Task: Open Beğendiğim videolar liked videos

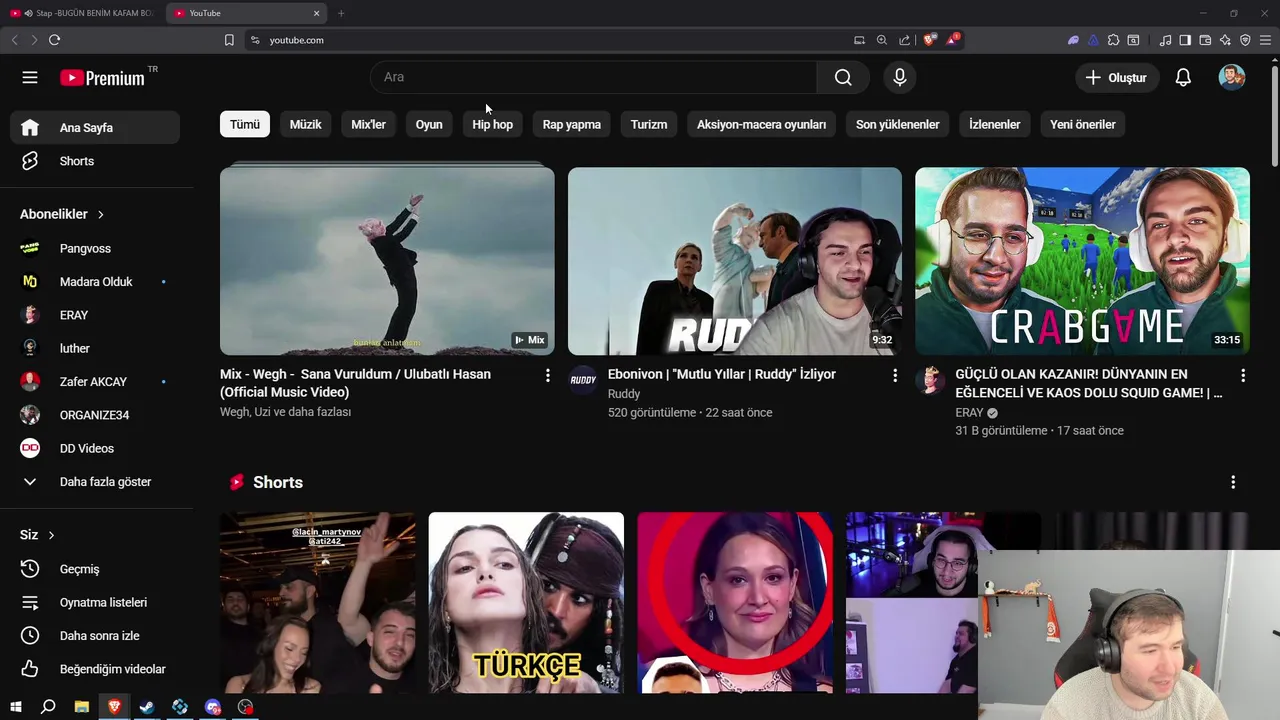Action: coord(95,669)
